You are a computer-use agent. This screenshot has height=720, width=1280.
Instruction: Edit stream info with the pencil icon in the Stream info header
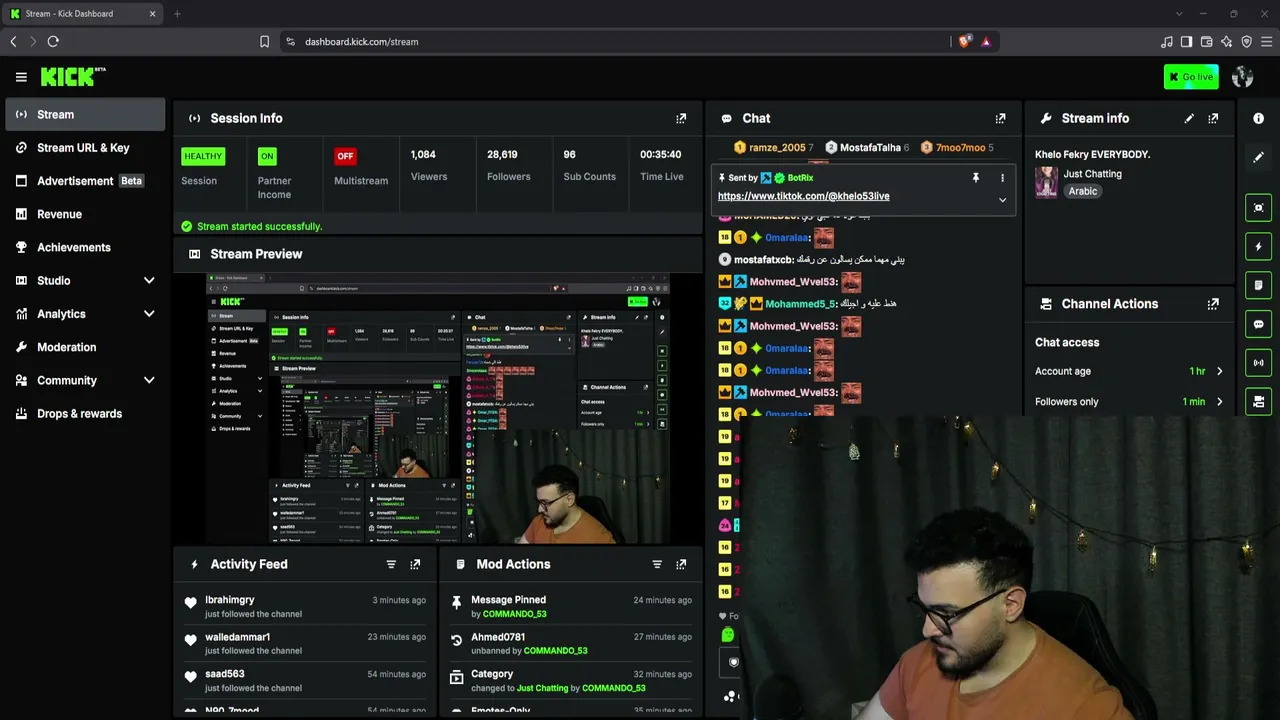(x=1189, y=118)
